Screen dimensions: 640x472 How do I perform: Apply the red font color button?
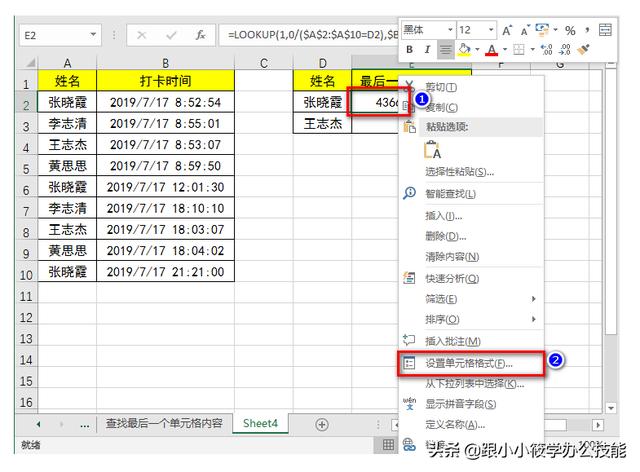point(492,50)
